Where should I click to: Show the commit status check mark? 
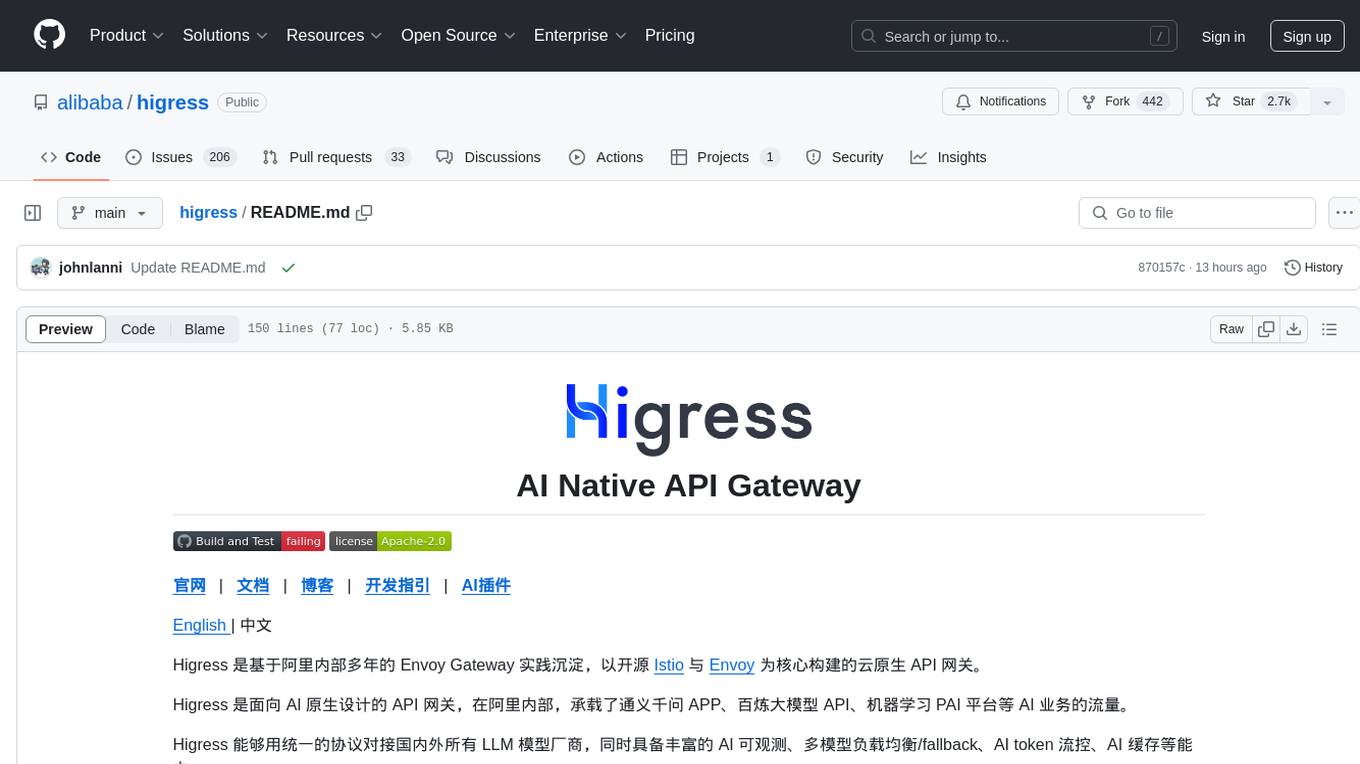[x=288, y=267]
